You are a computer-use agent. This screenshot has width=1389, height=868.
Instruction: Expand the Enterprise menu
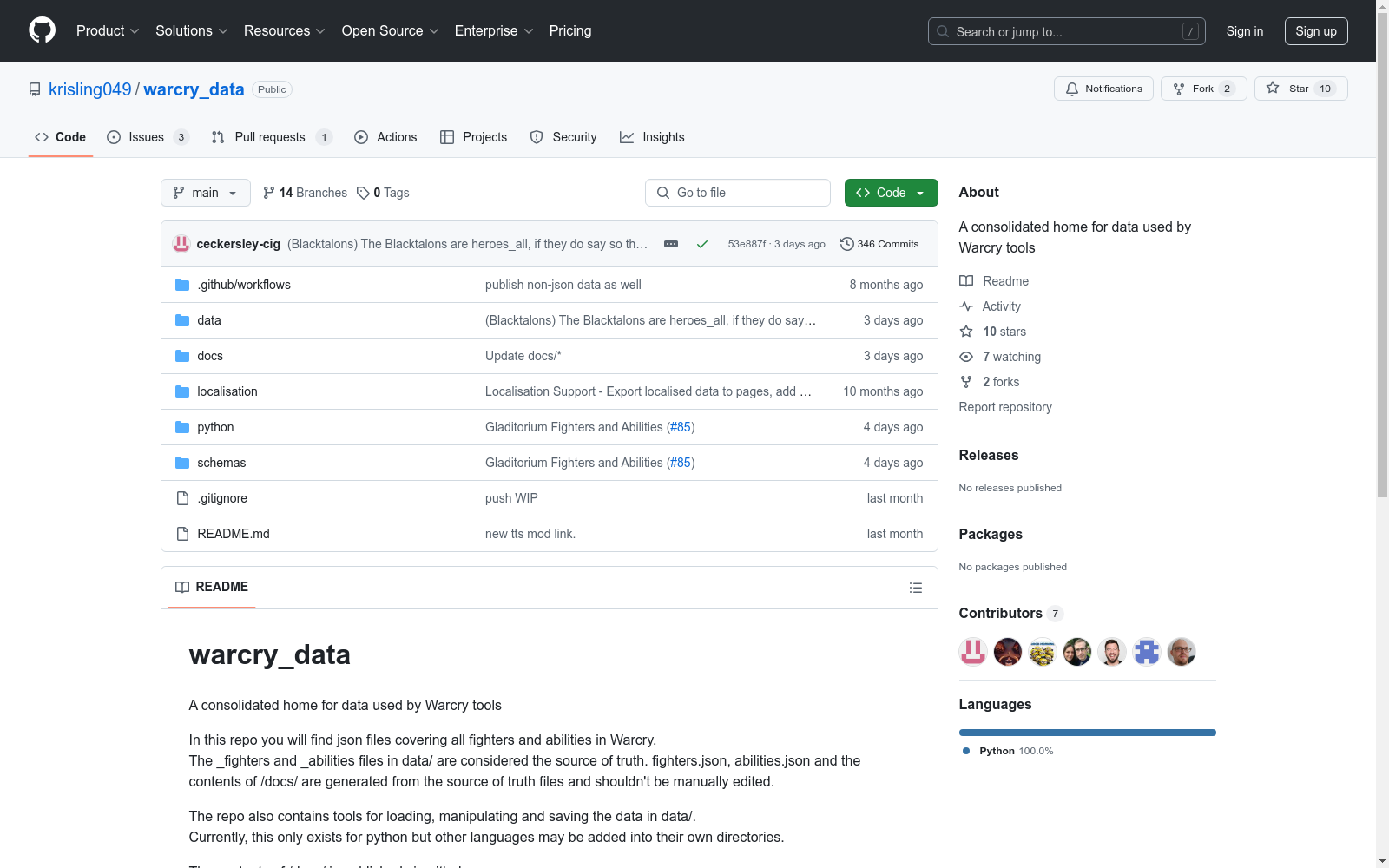[494, 31]
